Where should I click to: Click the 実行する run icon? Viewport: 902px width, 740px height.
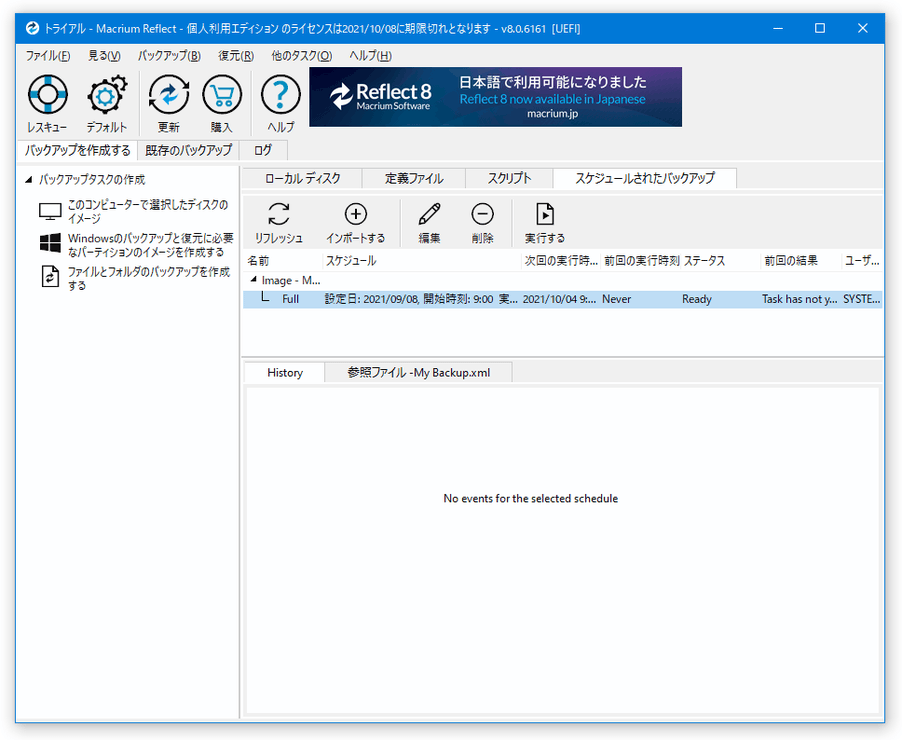pyautogui.click(x=544, y=214)
